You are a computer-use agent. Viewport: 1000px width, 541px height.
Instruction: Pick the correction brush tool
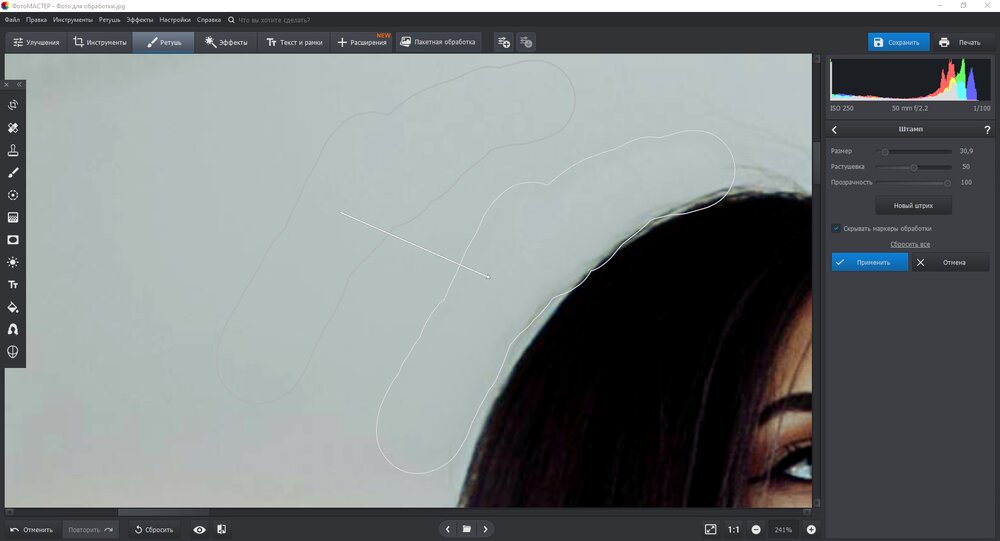tap(13, 173)
